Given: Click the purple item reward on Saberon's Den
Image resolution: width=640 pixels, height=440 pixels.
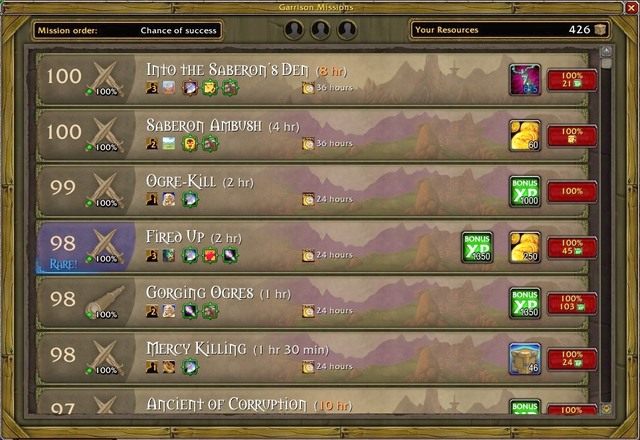Looking at the screenshot, I should [x=525, y=80].
